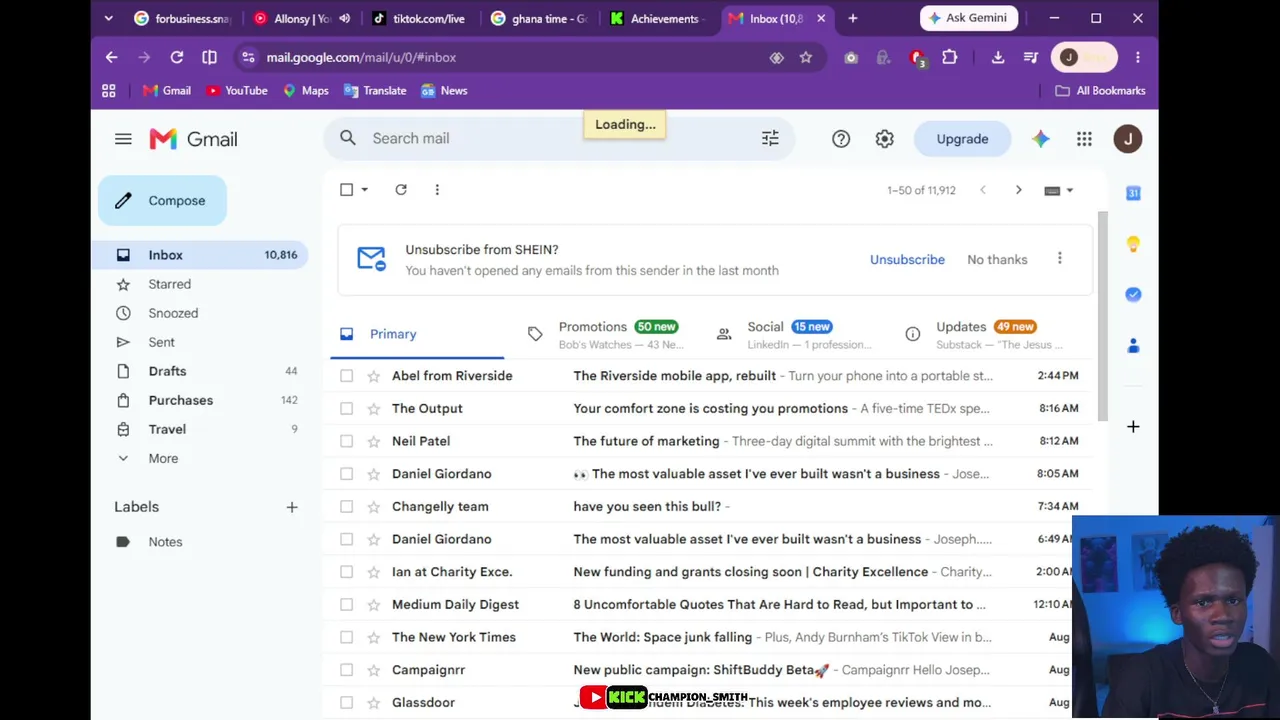Image resolution: width=1280 pixels, height=720 pixels.
Task: Open the YouTube bookmark
Action: click(x=237, y=90)
